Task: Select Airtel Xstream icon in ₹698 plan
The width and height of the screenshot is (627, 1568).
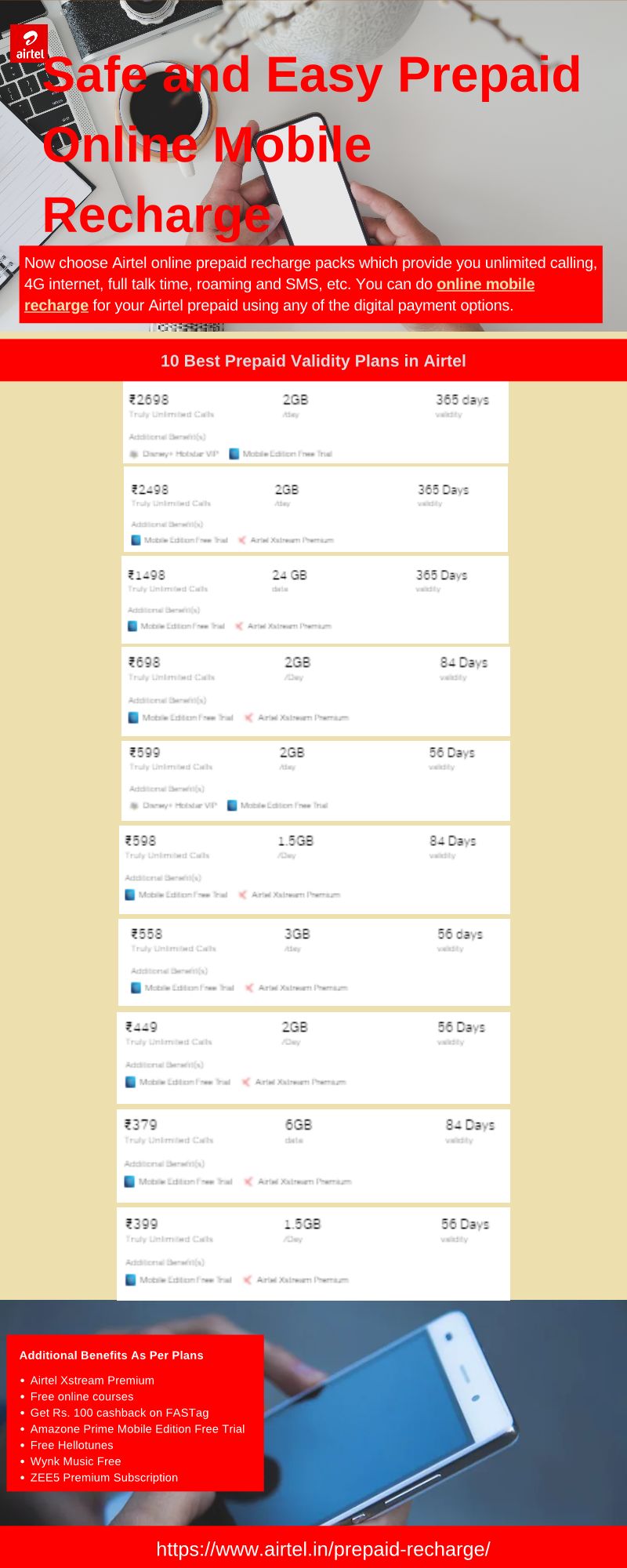Action: click(248, 717)
